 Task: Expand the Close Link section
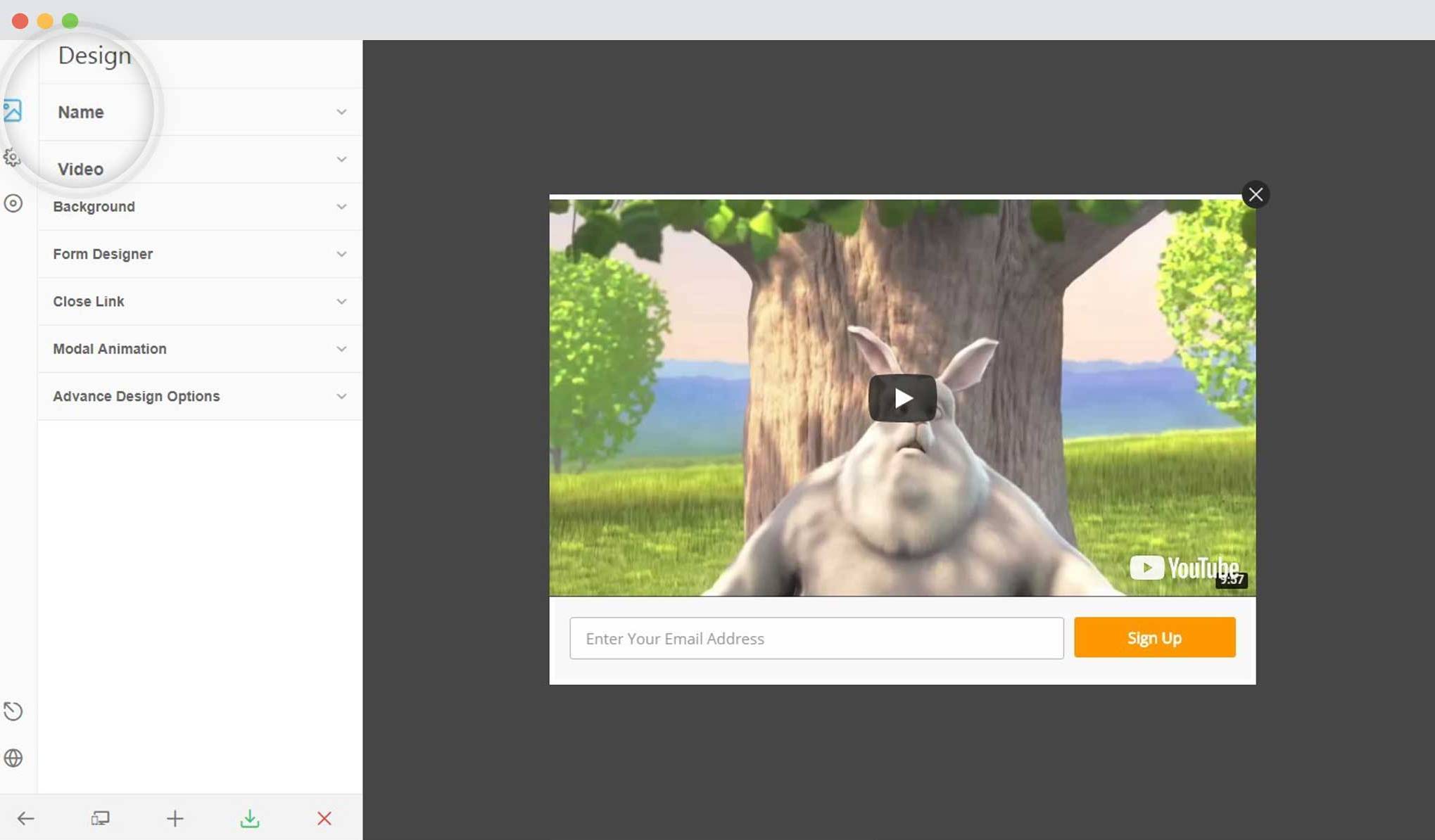point(201,301)
